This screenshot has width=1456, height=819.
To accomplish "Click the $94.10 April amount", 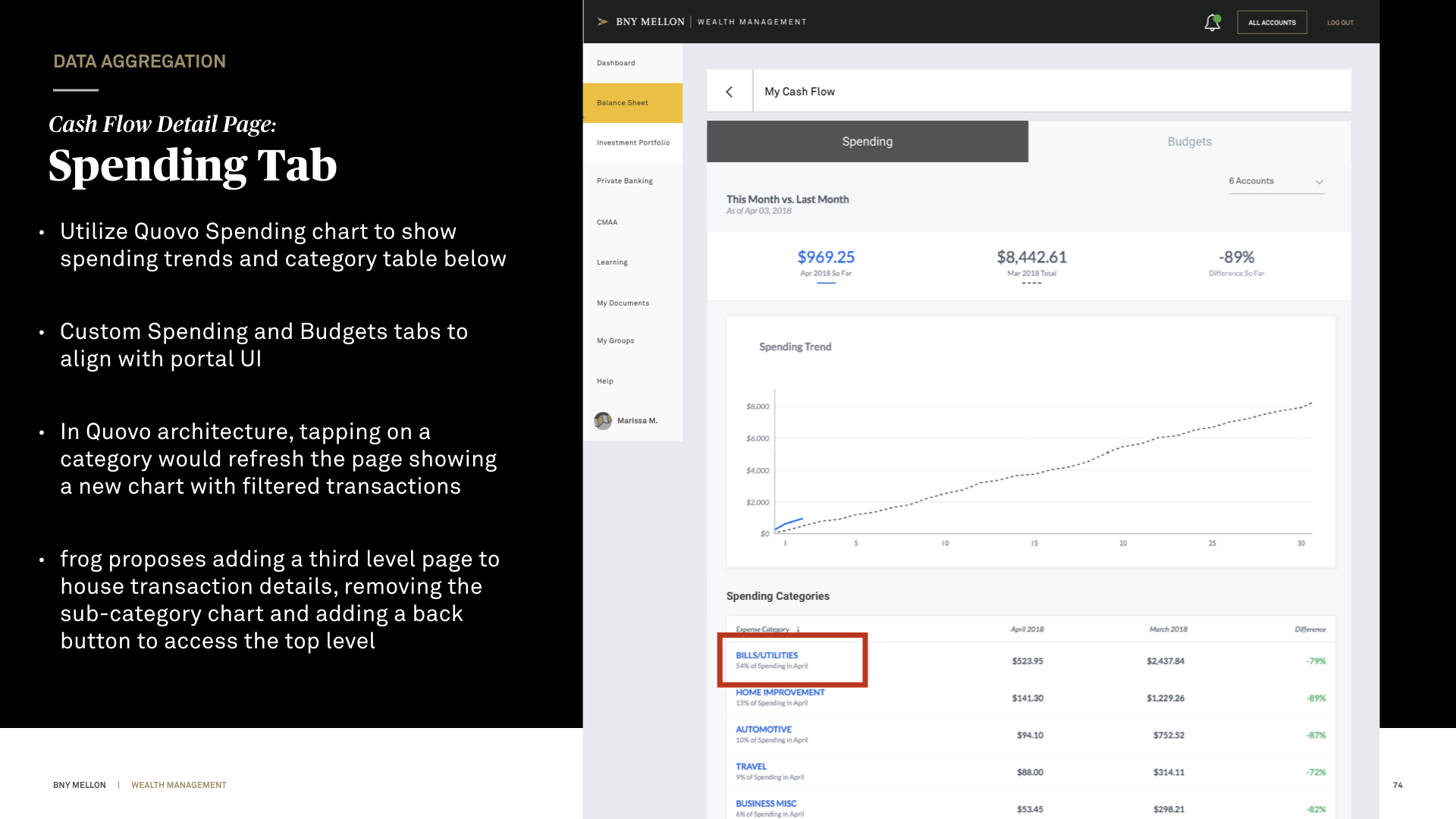I will point(1029,736).
